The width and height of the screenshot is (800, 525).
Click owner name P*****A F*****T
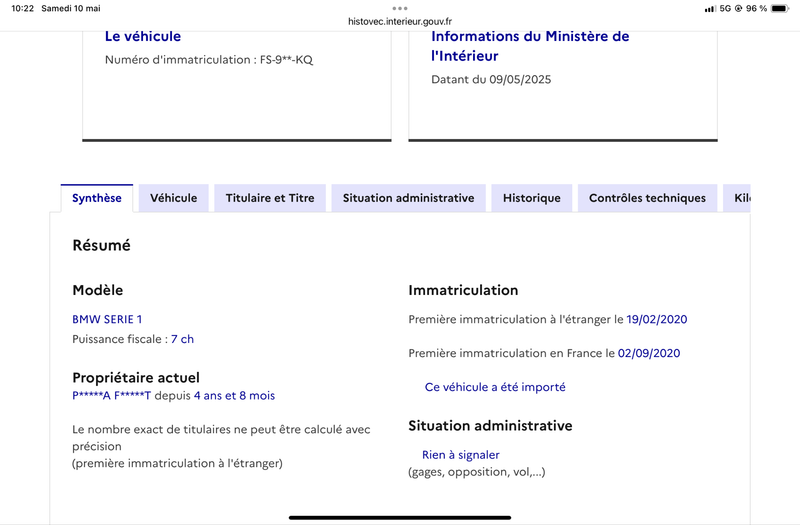click(112, 396)
